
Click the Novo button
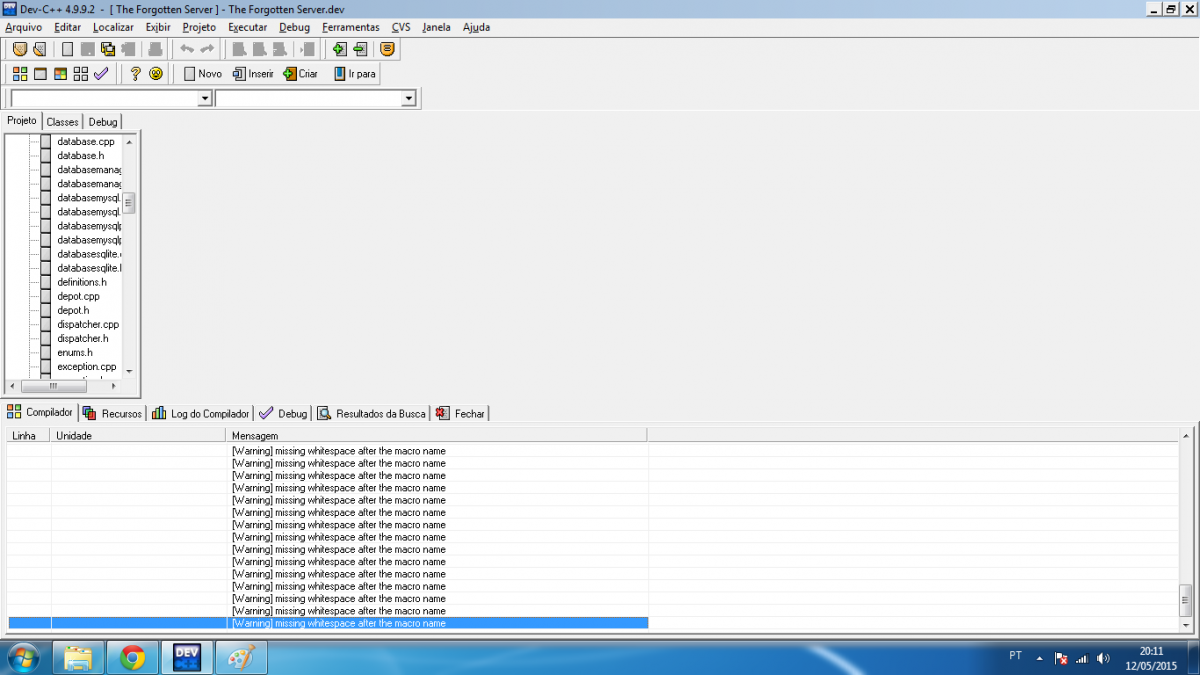click(202, 74)
